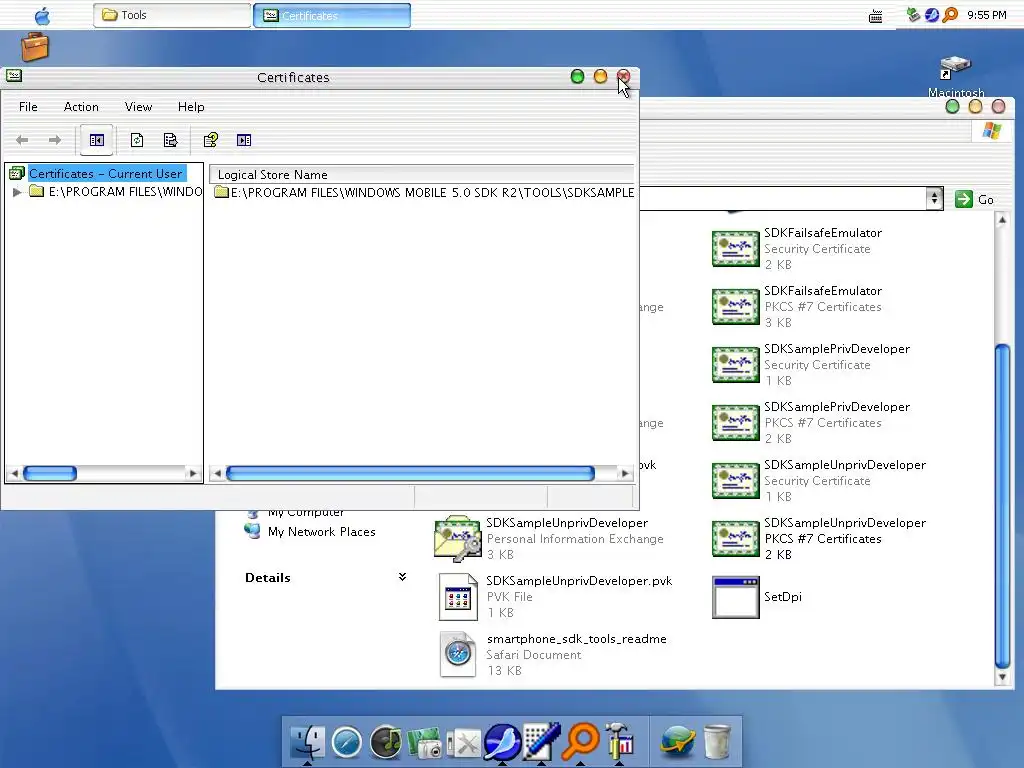Viewport: 1024px width, 768px height.
Task: Click the Show/Hide Action Pane toolbar icon
Action: pyautogui.click(x=244, y=140)
